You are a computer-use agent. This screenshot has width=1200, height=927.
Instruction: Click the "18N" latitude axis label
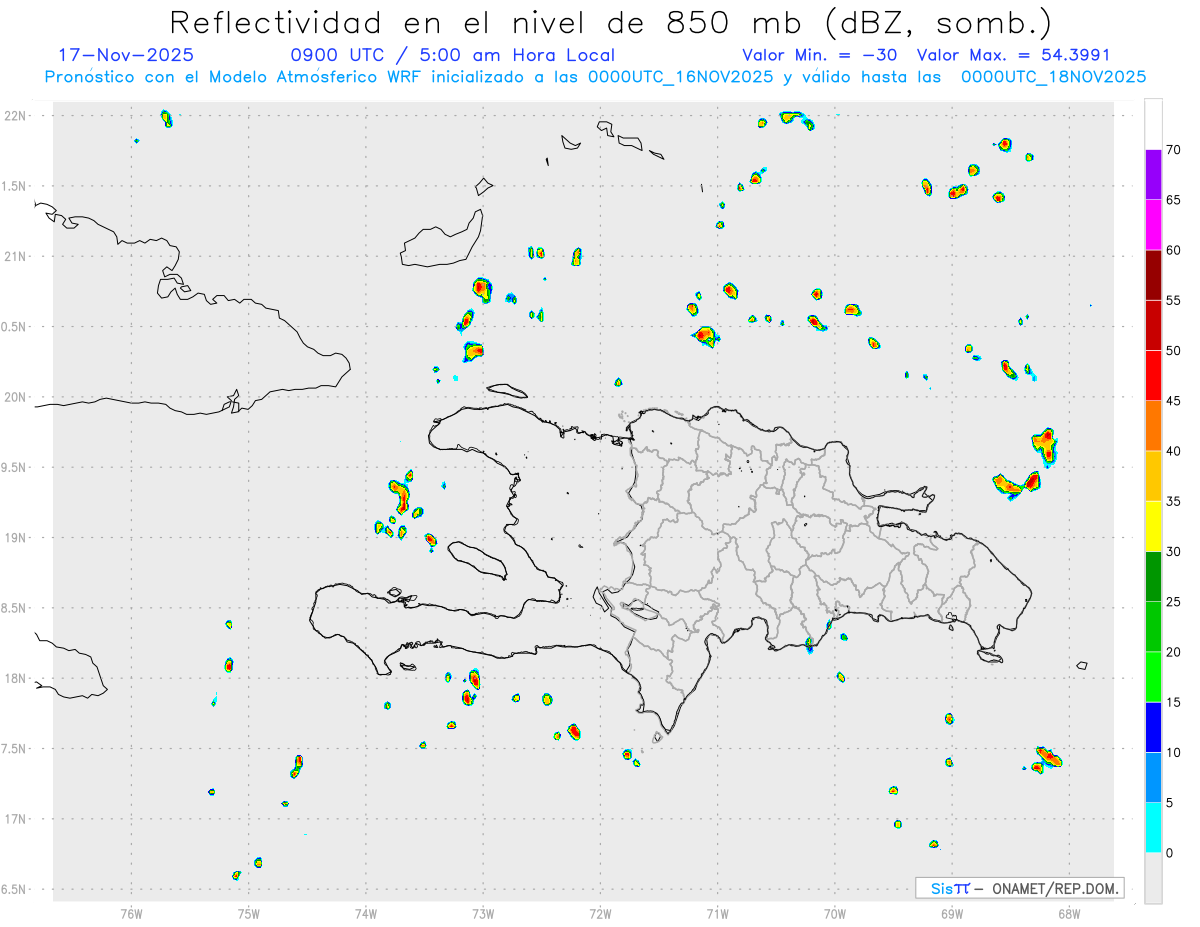click(15, 679)
